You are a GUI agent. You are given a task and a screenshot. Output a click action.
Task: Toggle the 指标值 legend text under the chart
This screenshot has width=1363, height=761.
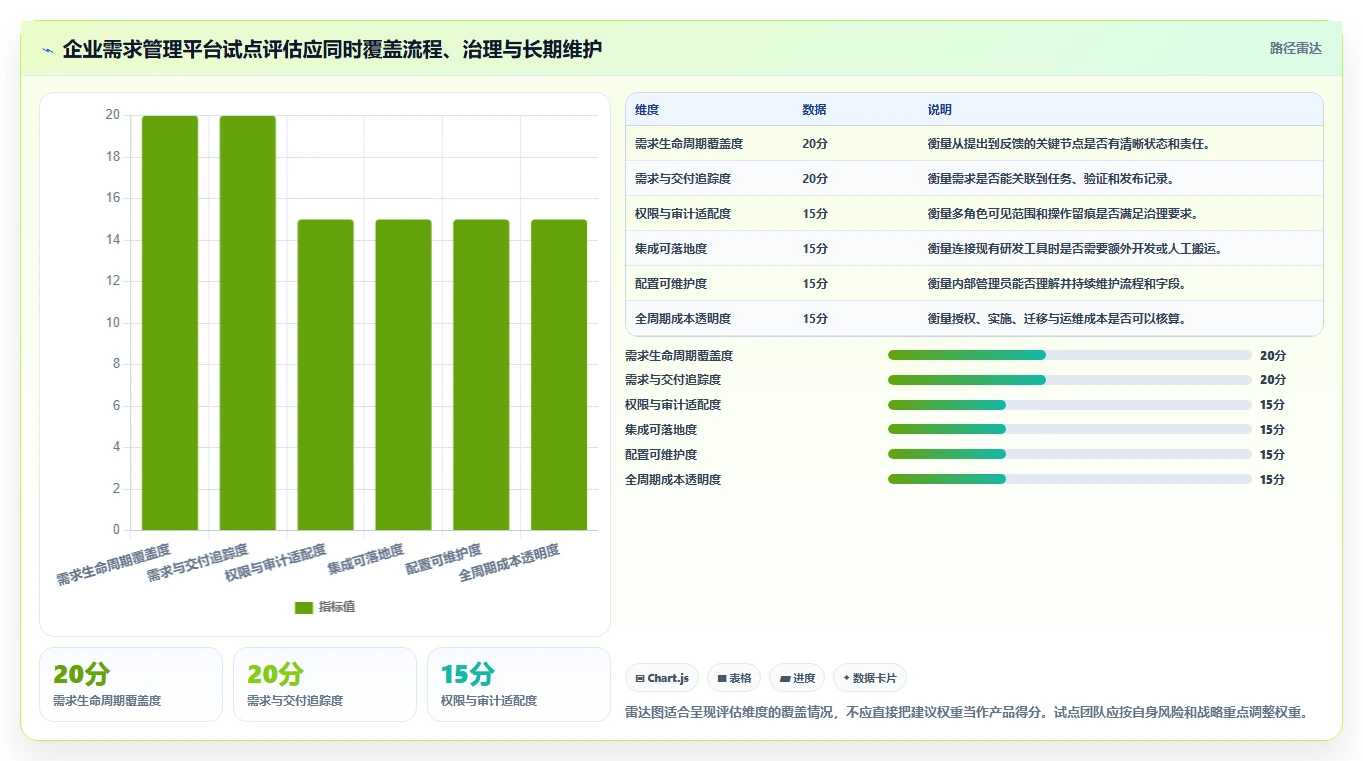337,608
